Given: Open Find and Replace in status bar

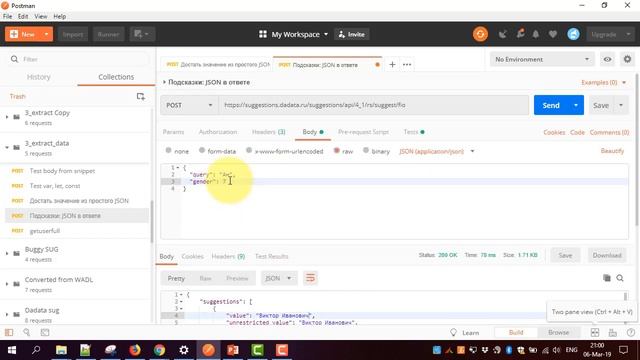Looking at the screenshot, I should (x=27, y=333).
